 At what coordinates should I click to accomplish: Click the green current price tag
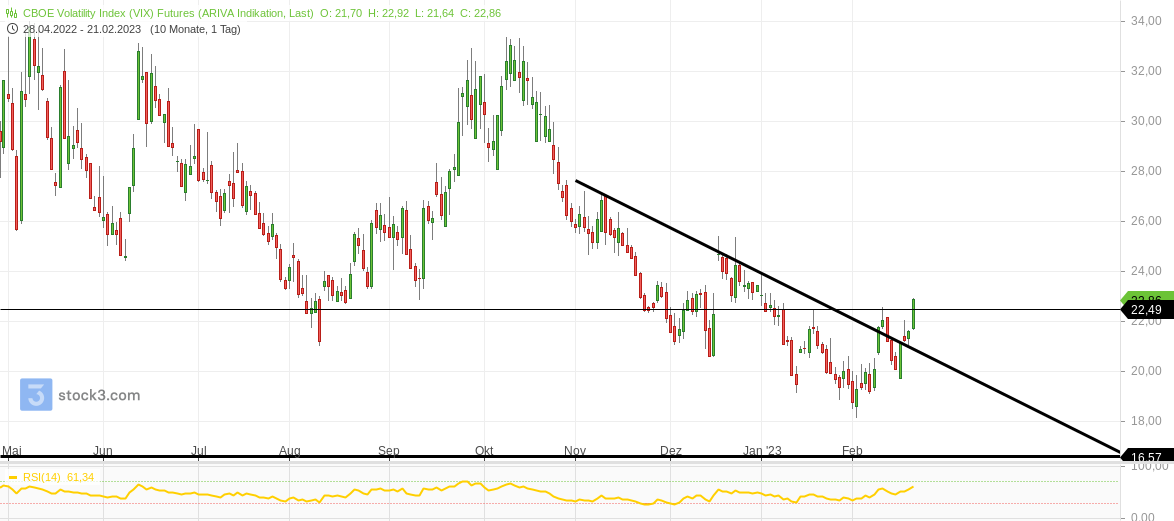(1146, 296)
